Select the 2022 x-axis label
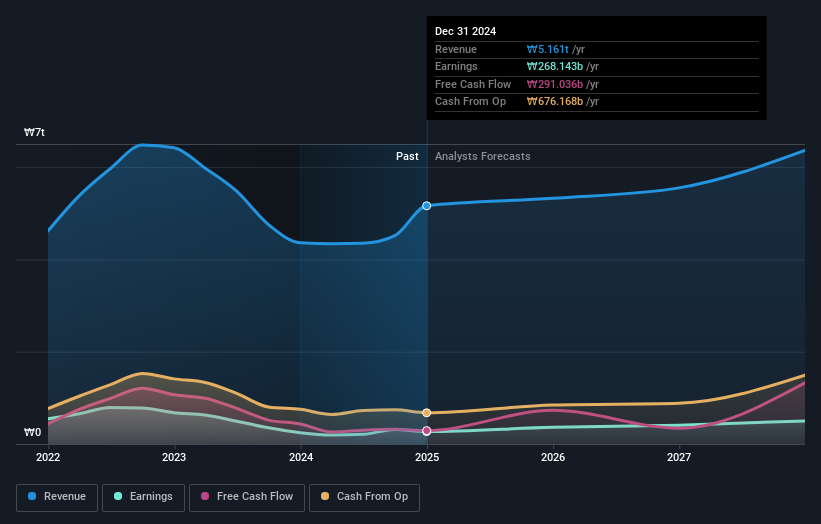Screen dimensions: 821x524 pyautogui.click(x=48, y=457)
